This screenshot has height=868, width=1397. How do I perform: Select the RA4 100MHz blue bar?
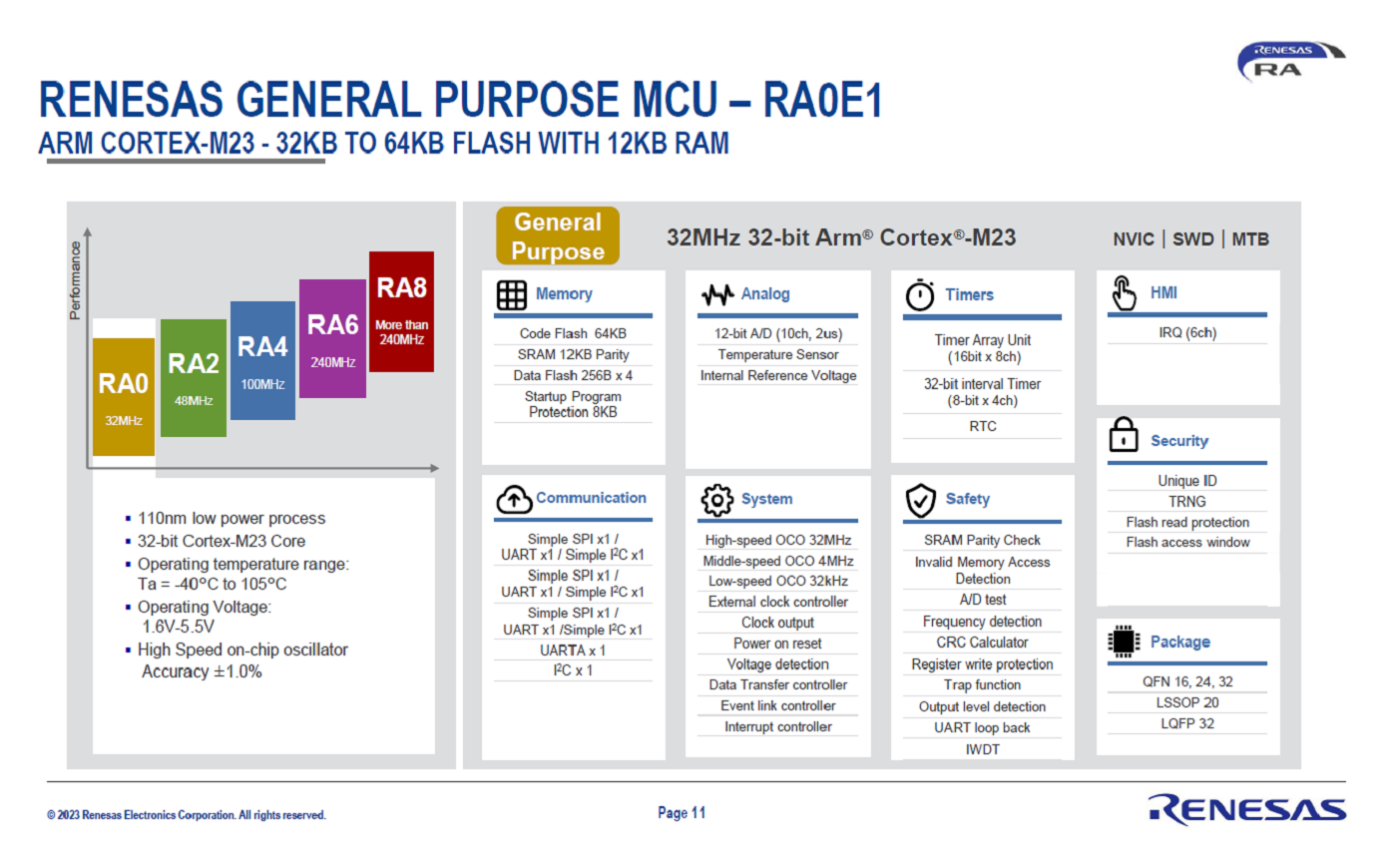tap(262, 360)
